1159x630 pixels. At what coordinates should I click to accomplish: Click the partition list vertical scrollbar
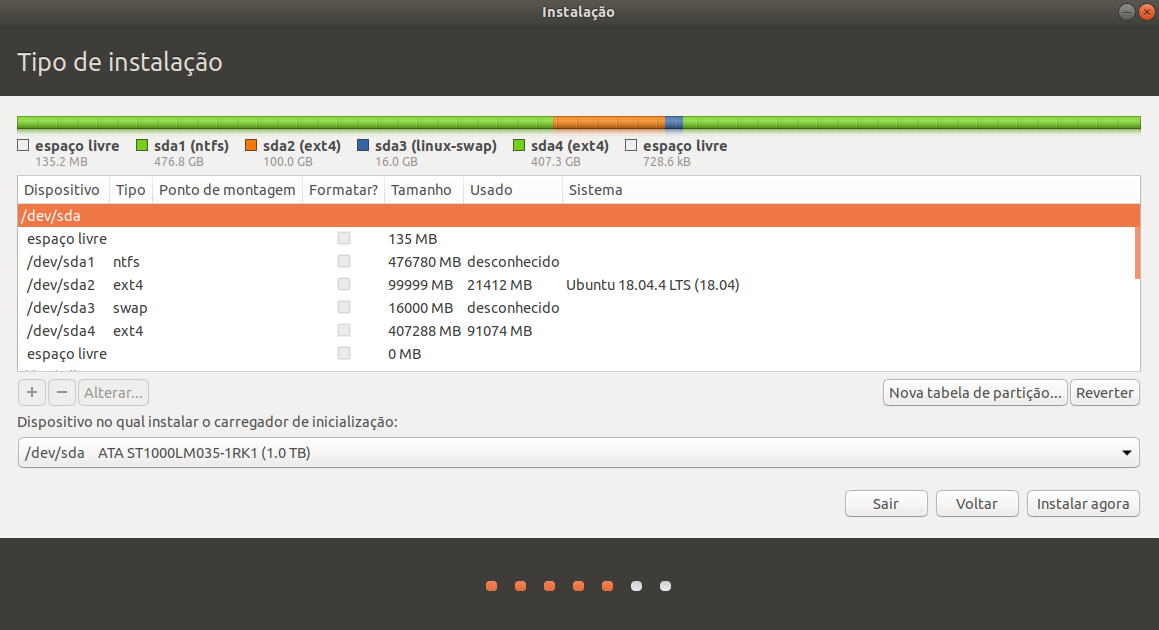[1136, 250]
